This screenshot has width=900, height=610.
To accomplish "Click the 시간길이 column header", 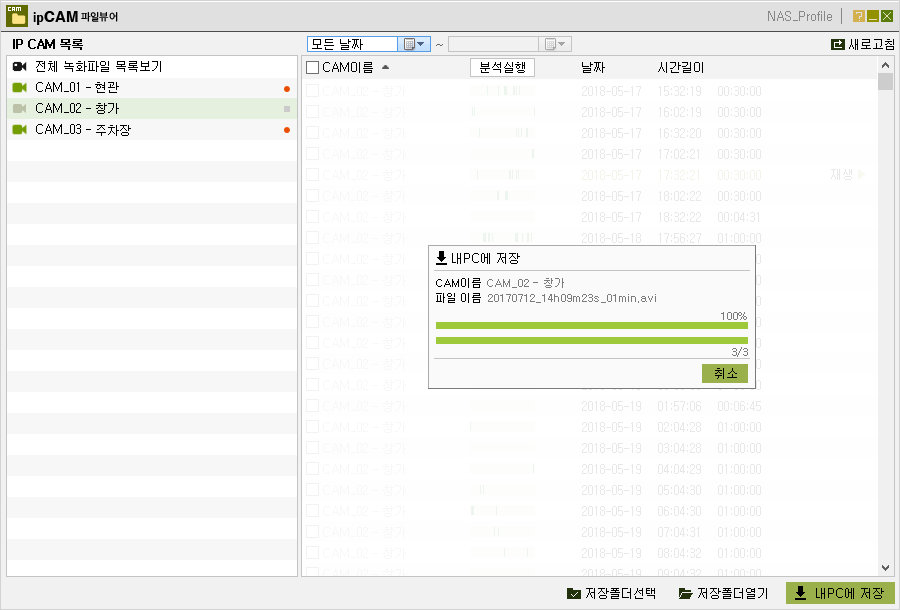I will tap(680, 68).
